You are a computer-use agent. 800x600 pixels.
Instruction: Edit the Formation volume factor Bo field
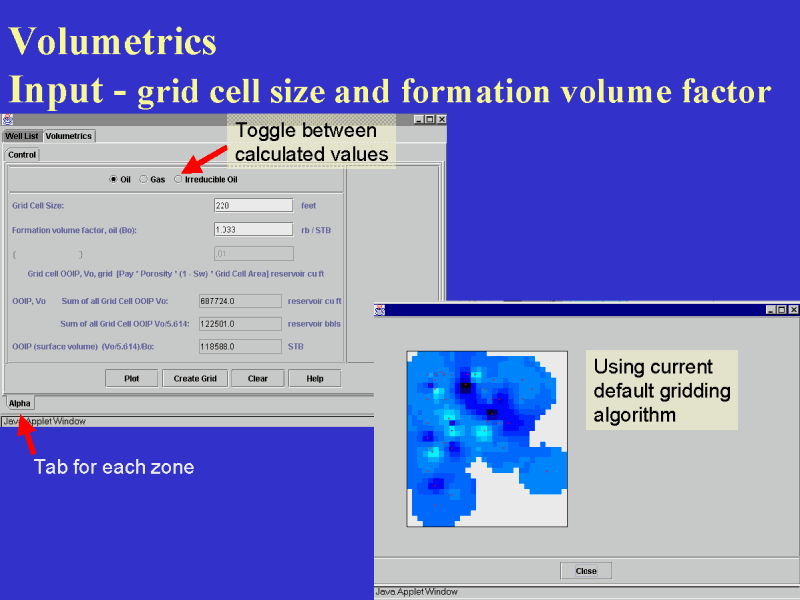(x=254, y=230)
